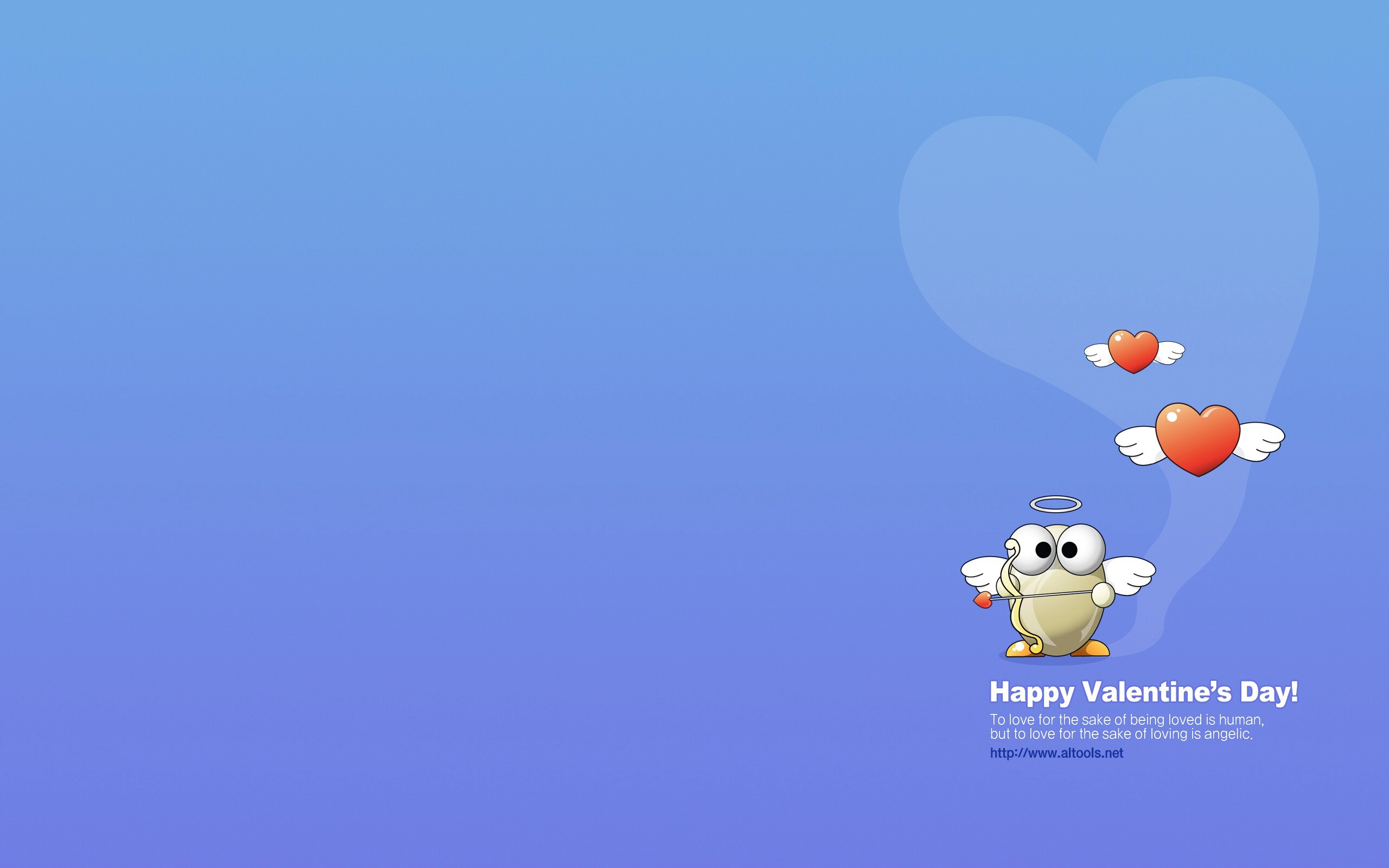1389x868 pixels.
Task: Click the 'To love for the sake' quote line
Action: 1126,720
